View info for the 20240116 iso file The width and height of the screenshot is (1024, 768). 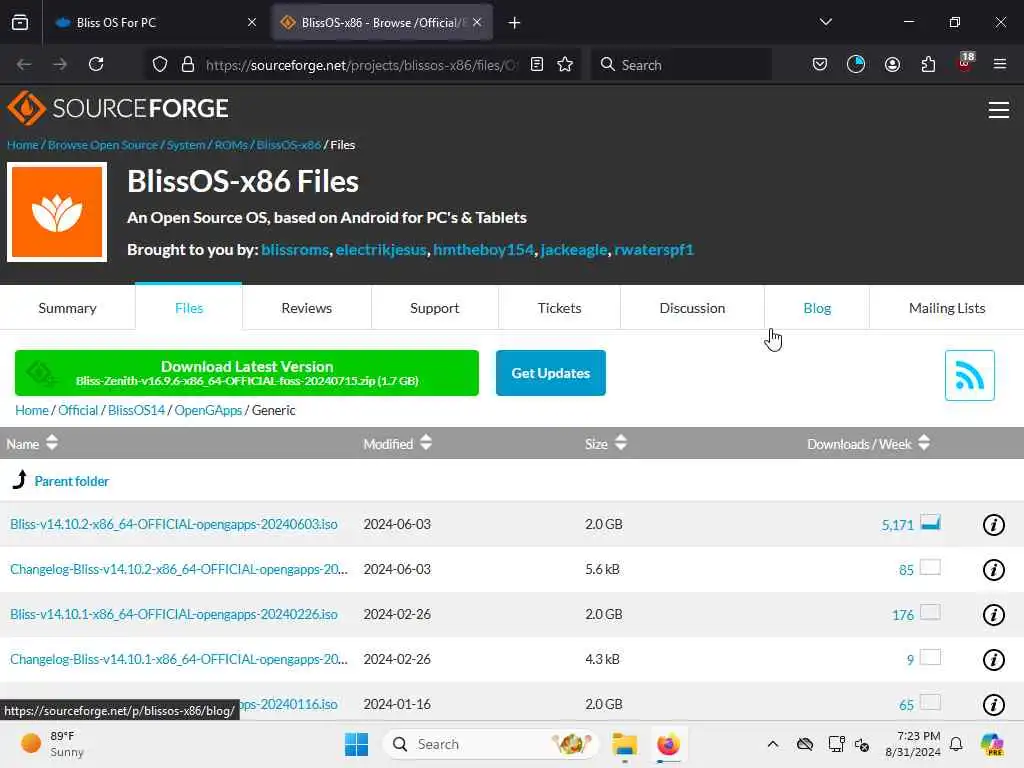(x=993, y=705)
